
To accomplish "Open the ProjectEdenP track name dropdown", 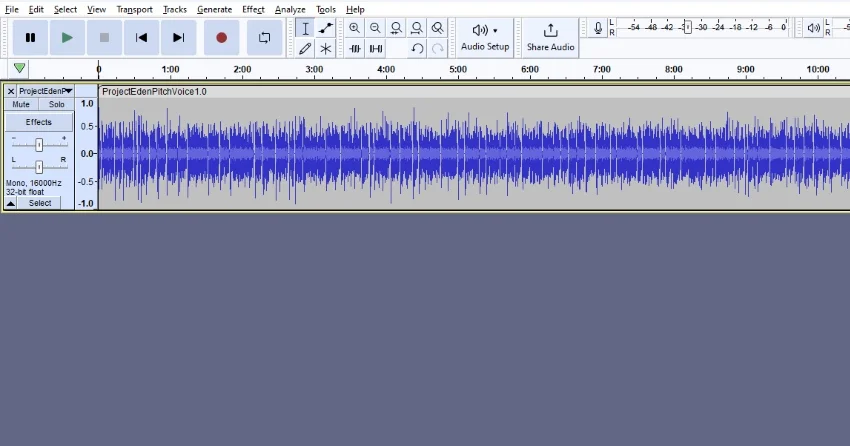I will (x=46, y=91).
